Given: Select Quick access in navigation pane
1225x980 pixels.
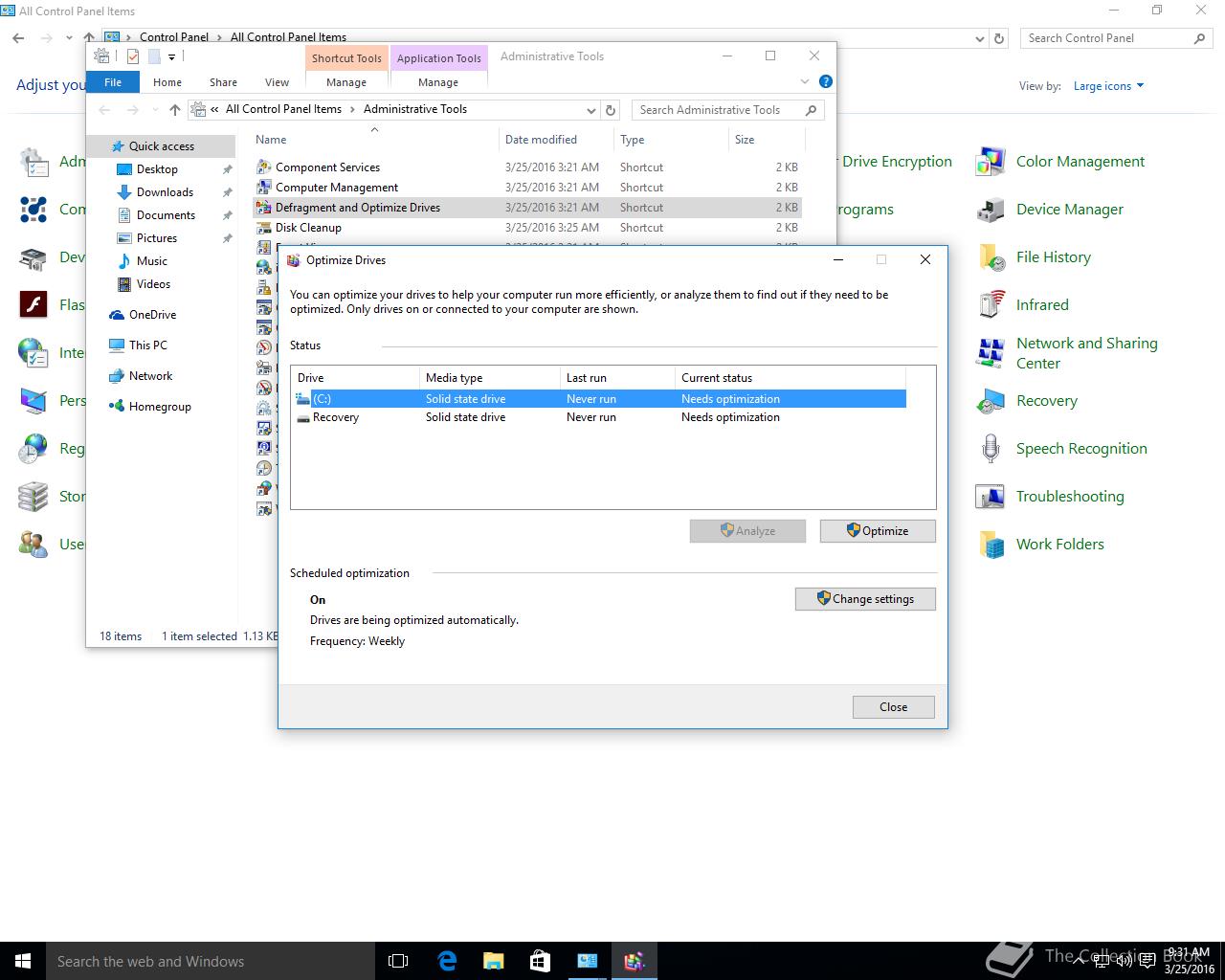Looking at the screenshot, I should [161, 146].
